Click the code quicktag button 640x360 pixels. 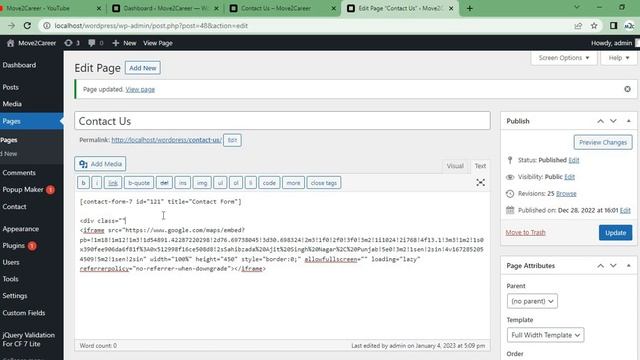pos(269,183)
